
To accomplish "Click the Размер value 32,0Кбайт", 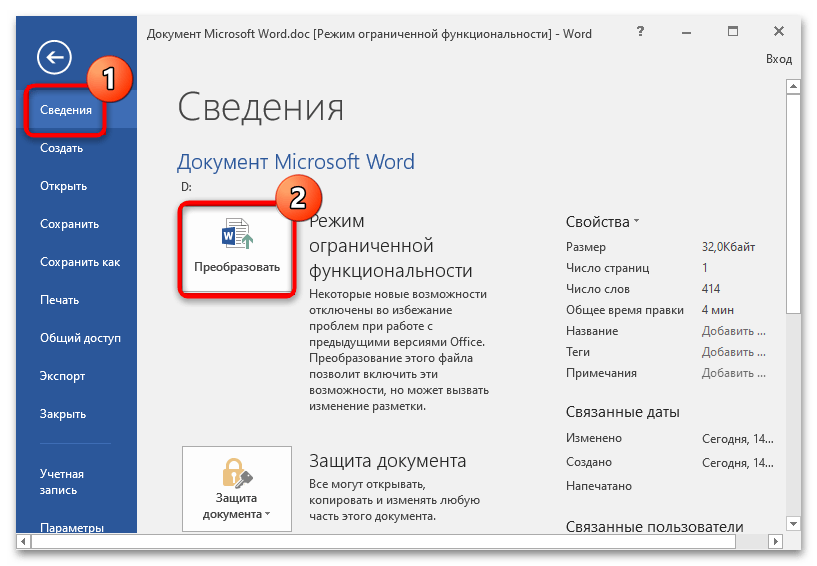I will click(x=728, y=247).
